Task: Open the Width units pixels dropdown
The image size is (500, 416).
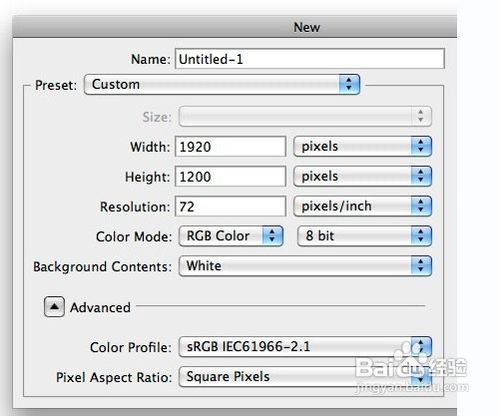Action: (363, 146)
